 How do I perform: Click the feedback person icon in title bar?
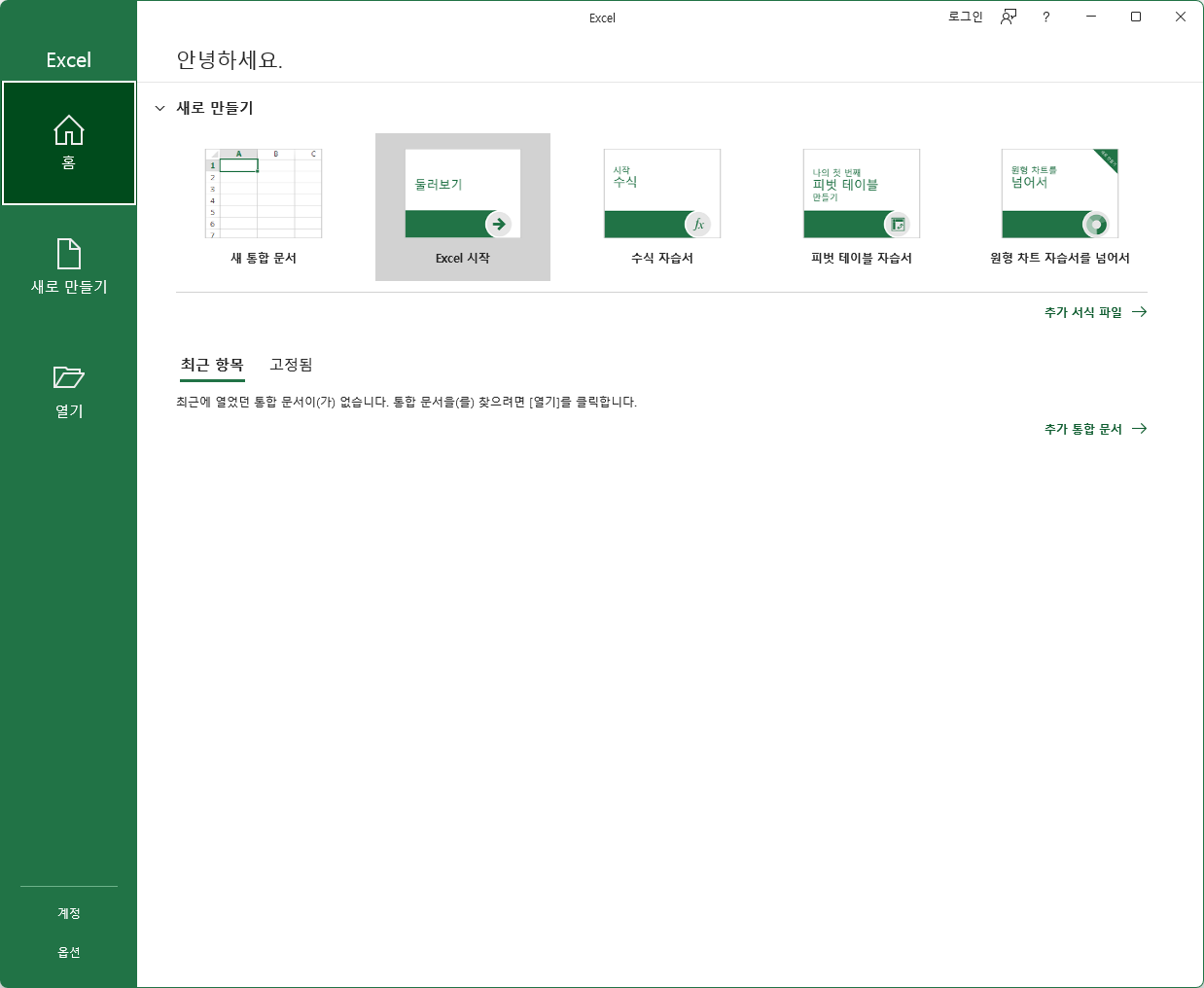click(1009, 17)
